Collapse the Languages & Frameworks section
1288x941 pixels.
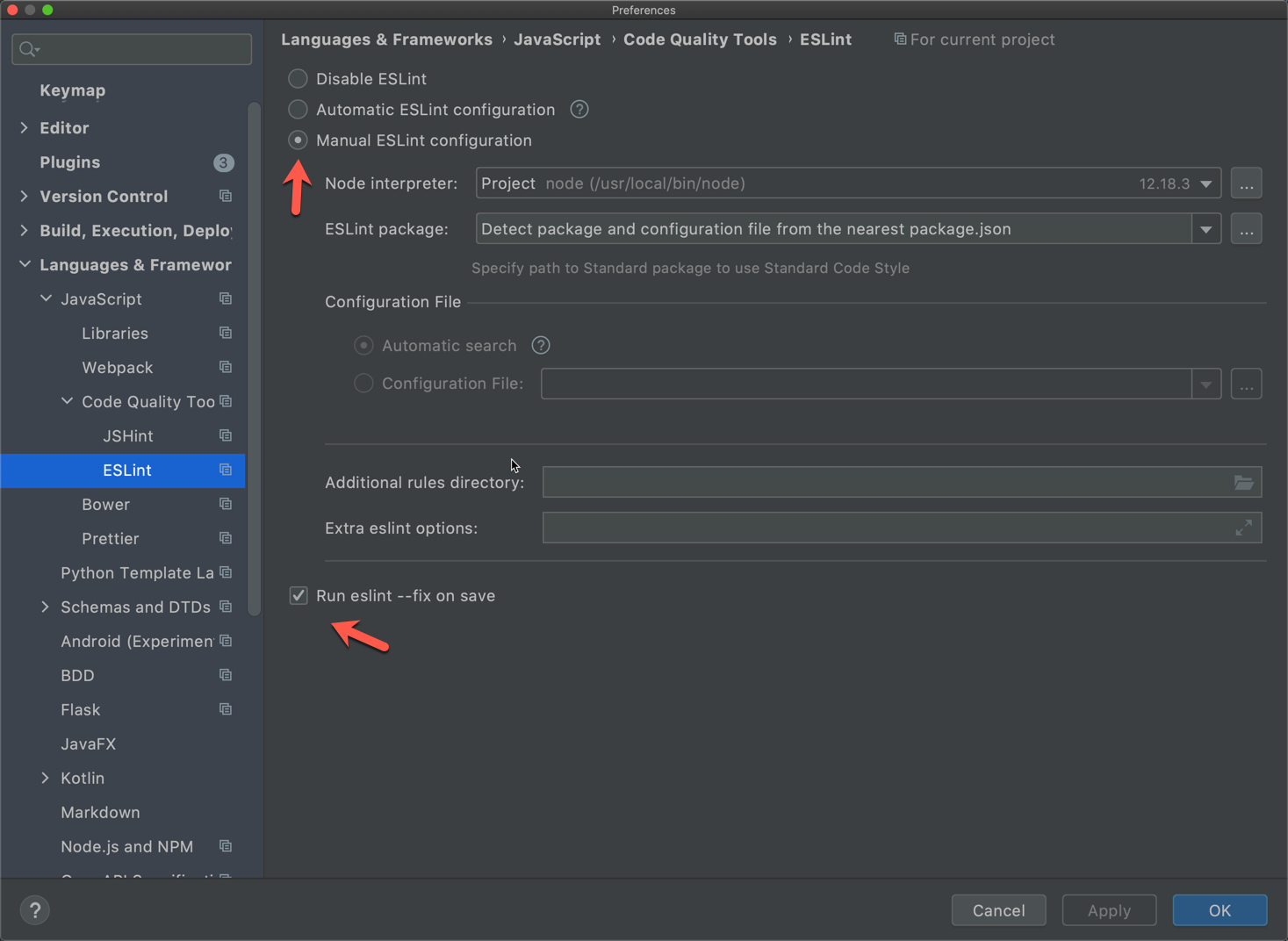click(x=25, y=265)
